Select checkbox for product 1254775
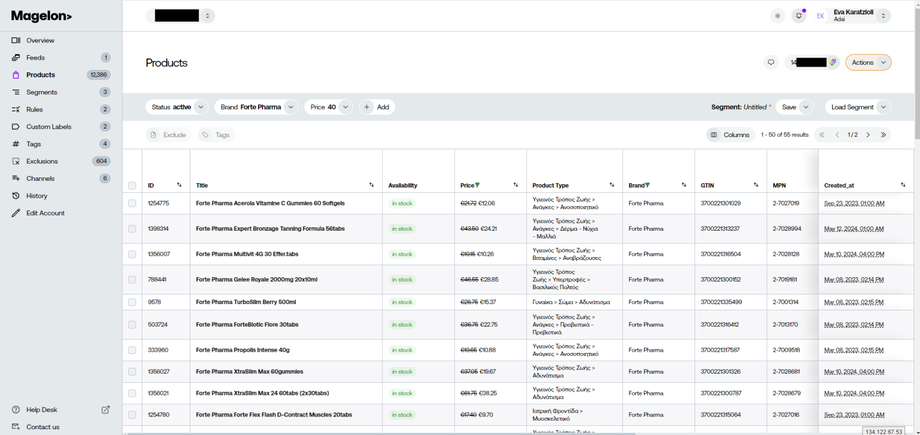This screenshot has height=435, width=920. point(132,203)
